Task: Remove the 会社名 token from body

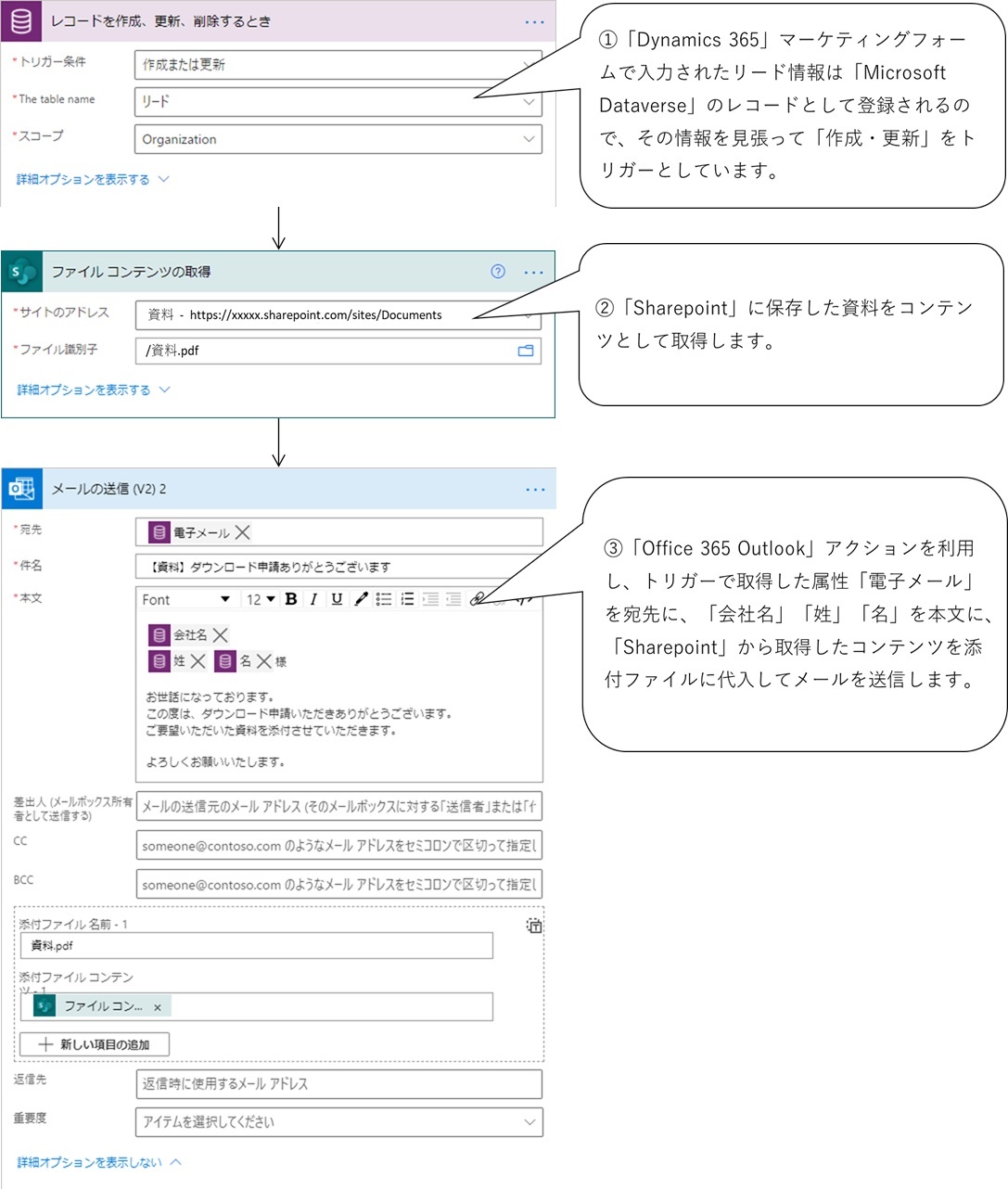Action: point(220,635)
